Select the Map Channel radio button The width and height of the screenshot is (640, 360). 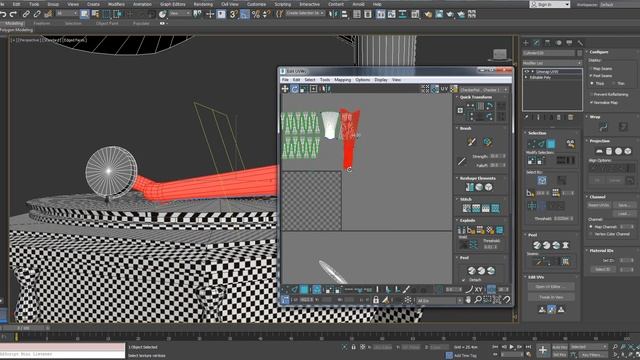coord(591,227)
